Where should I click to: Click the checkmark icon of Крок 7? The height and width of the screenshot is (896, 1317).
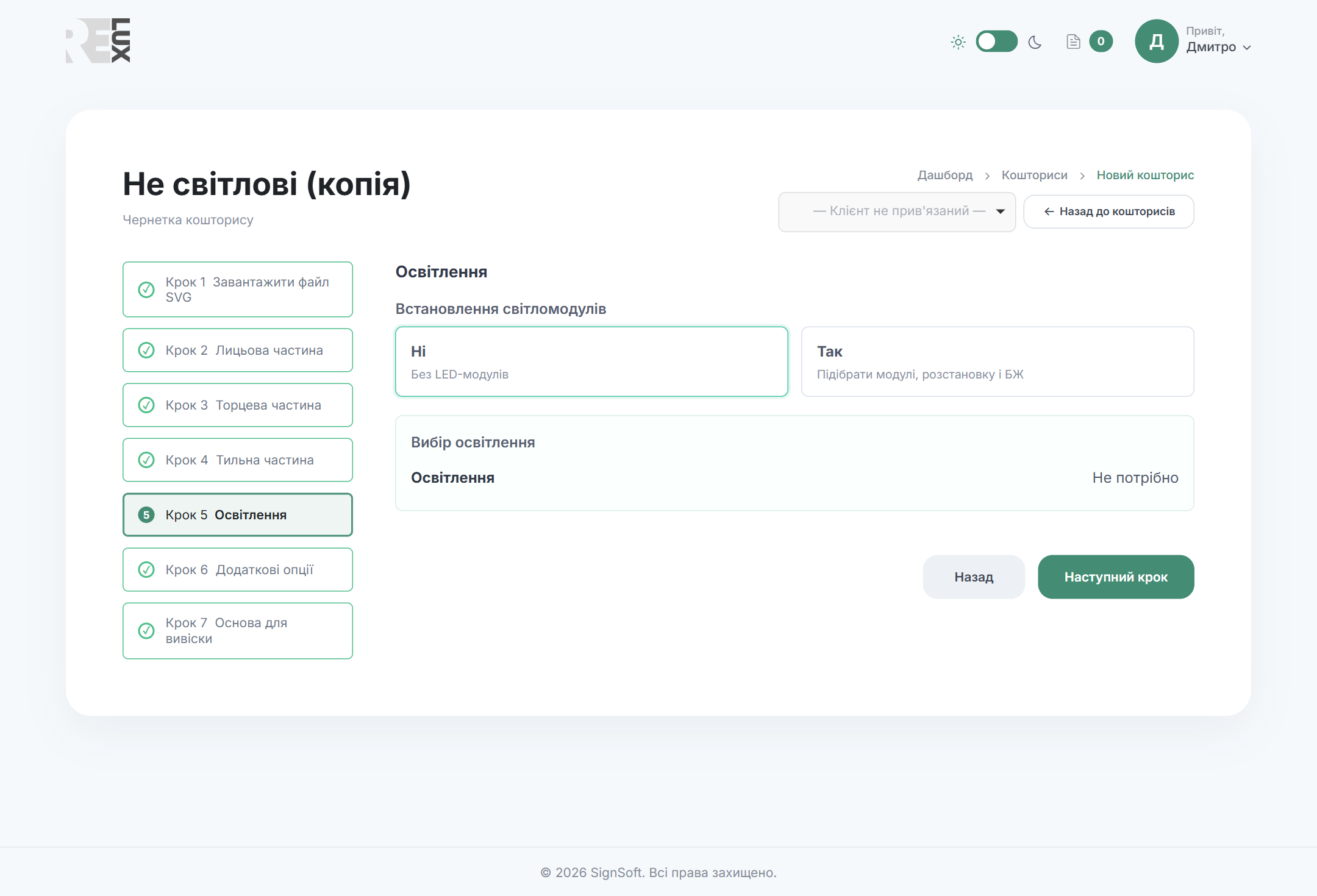146,630
